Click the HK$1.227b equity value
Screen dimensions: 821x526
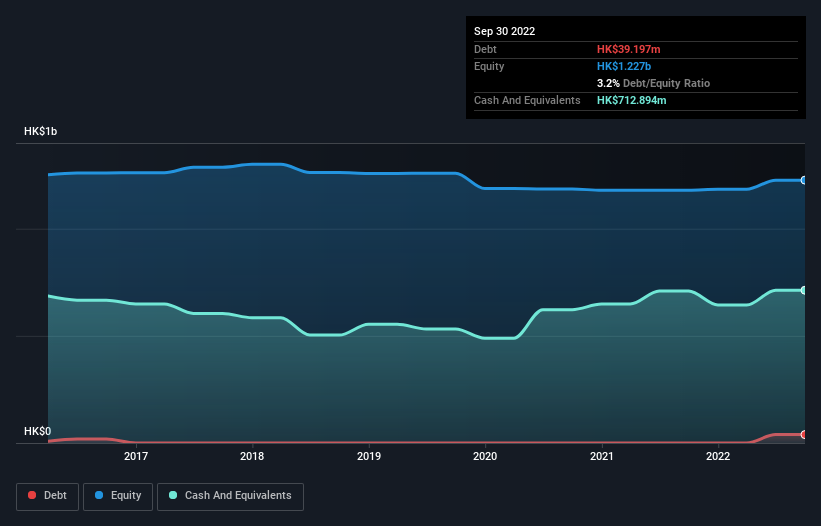point(624,66)
